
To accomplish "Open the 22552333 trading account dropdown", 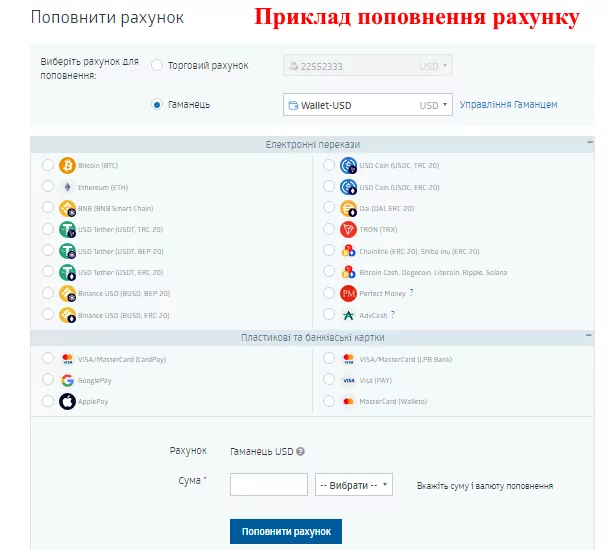I will pos(368,65).
